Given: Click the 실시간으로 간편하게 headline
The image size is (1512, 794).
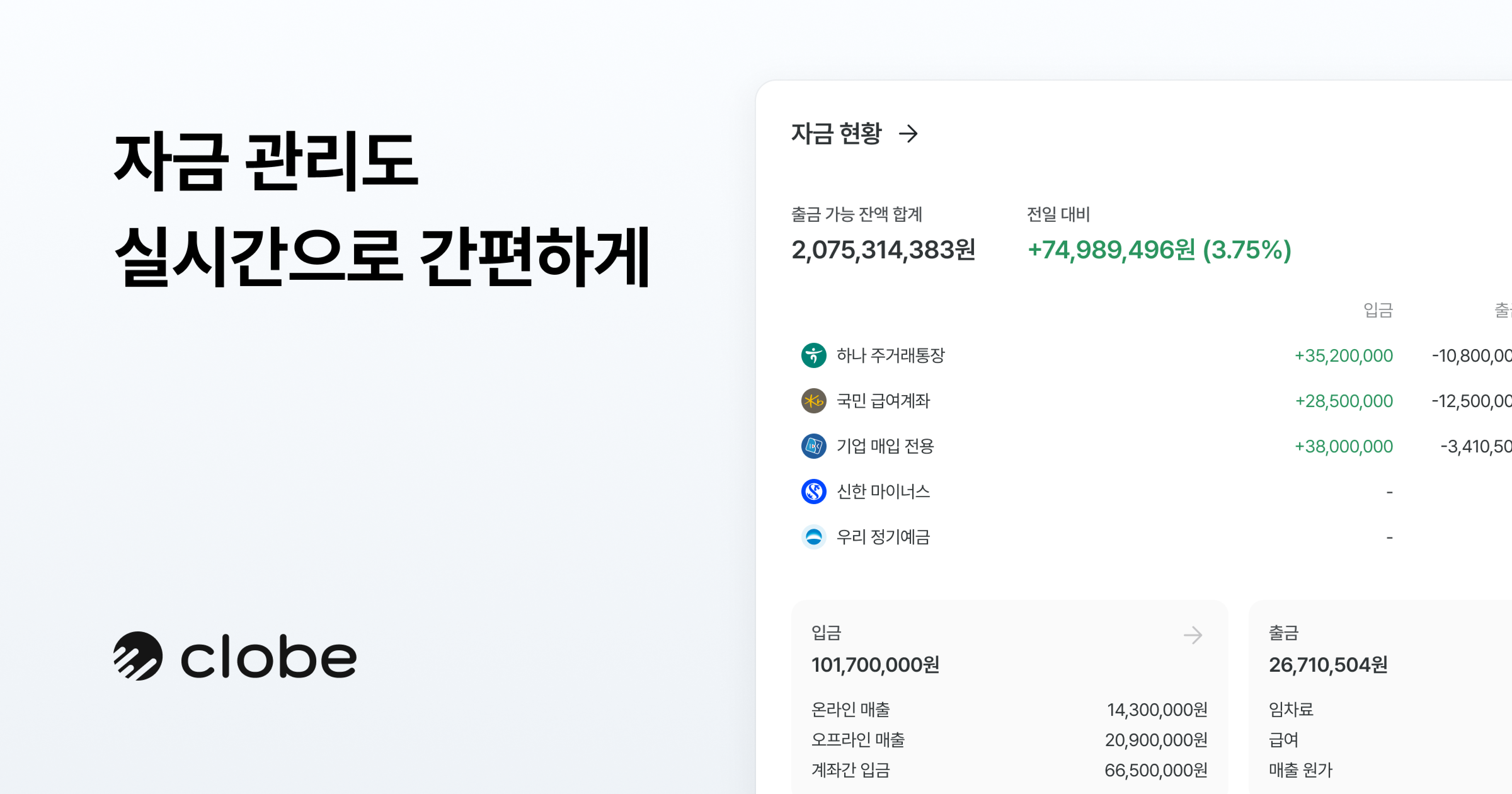Looking at the screenshot, I should tap(382, 257).
